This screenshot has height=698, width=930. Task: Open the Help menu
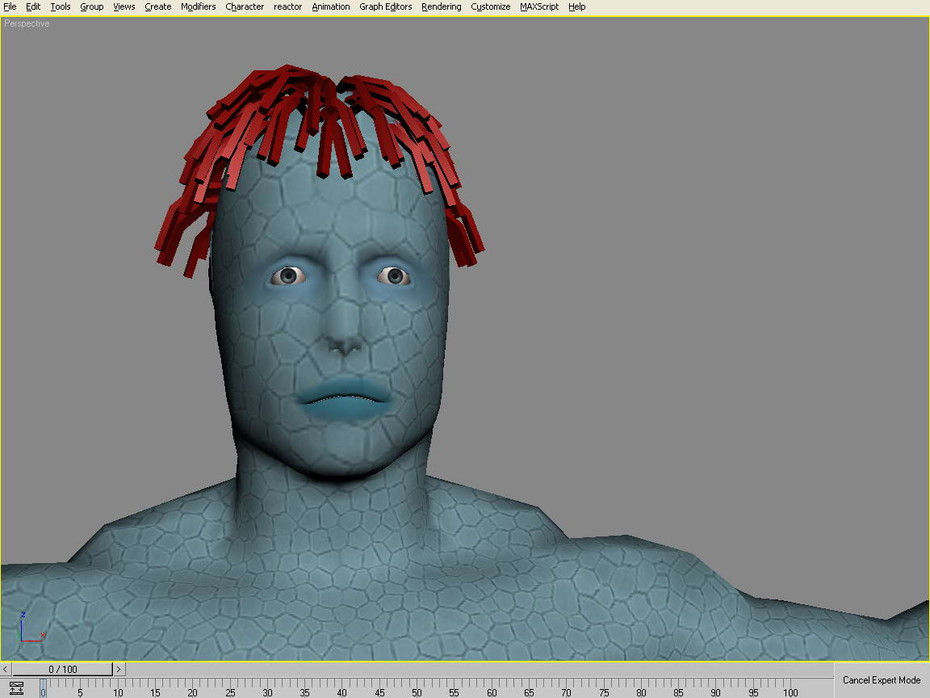[x=577, y=7]
